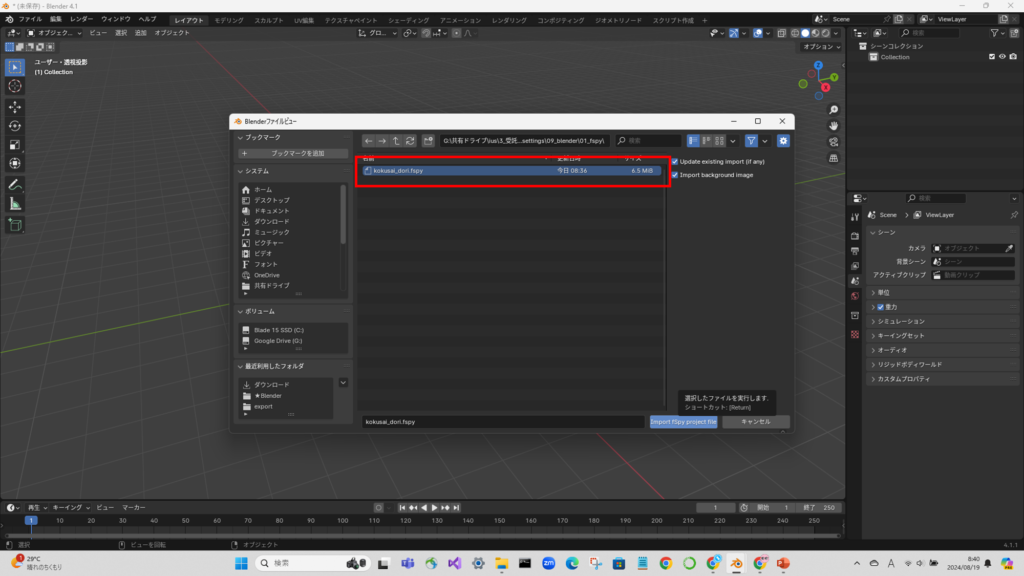Uncheck Update existing import option
Screen dimensions: 1024x576
click(675, 161)
